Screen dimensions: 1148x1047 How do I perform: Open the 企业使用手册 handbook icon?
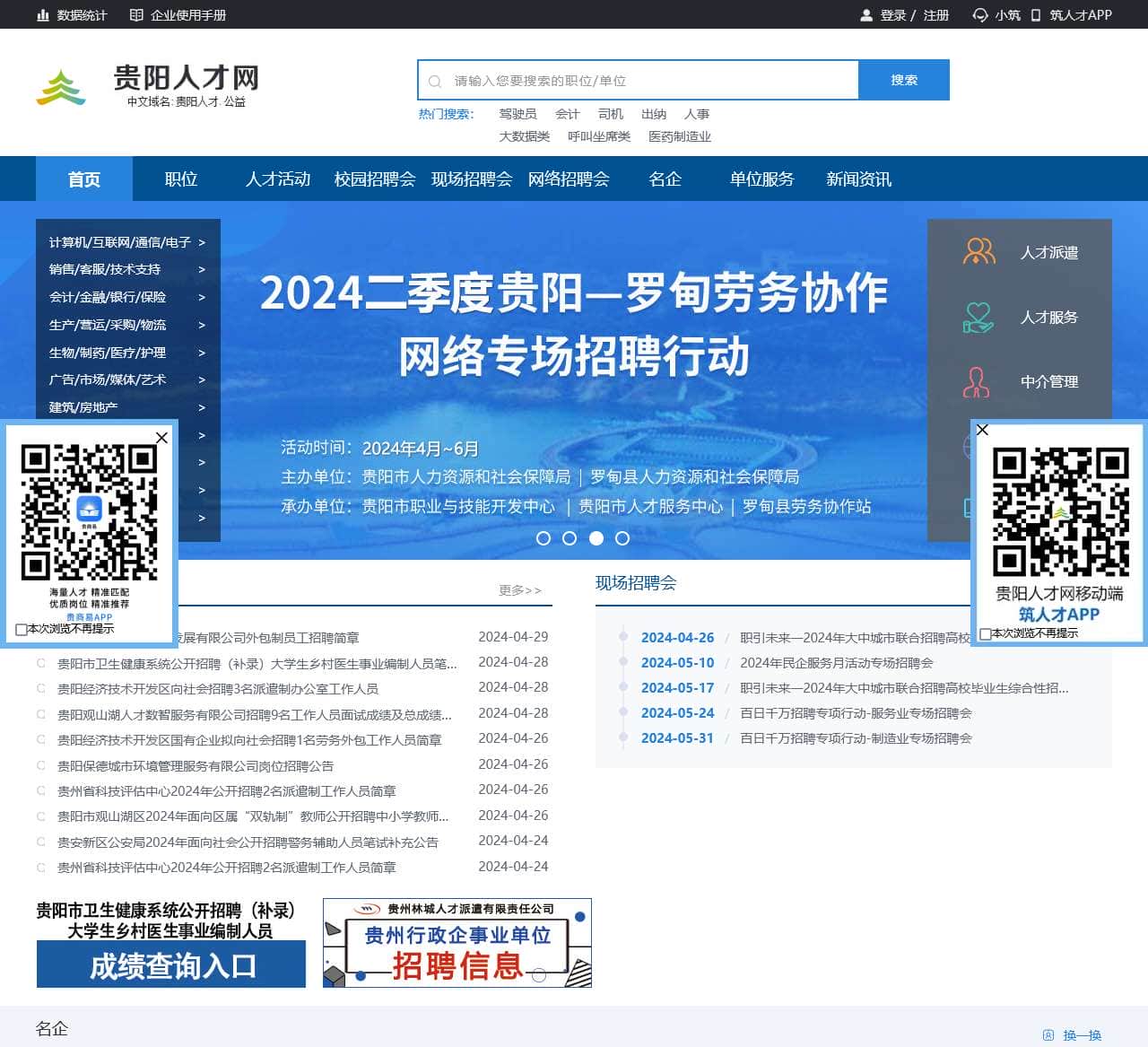(137, 14)
